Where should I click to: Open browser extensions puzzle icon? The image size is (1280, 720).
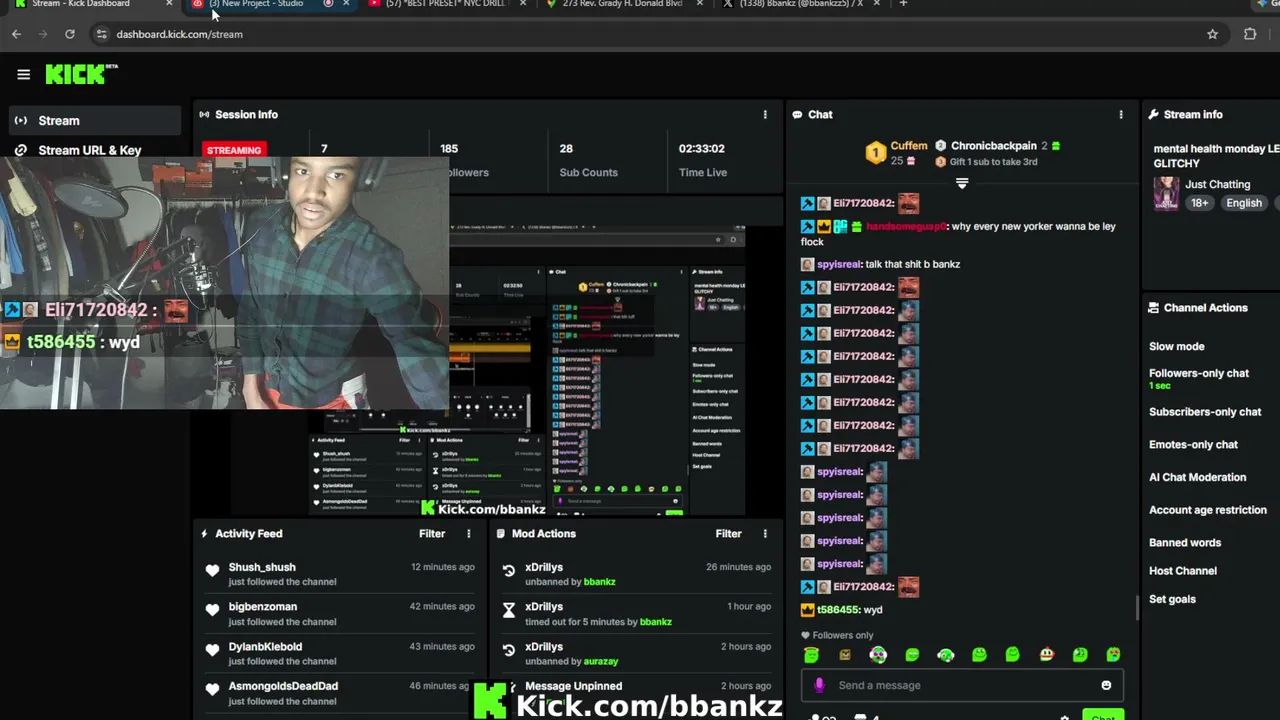pyautogui.click(x=1250, y=34)
